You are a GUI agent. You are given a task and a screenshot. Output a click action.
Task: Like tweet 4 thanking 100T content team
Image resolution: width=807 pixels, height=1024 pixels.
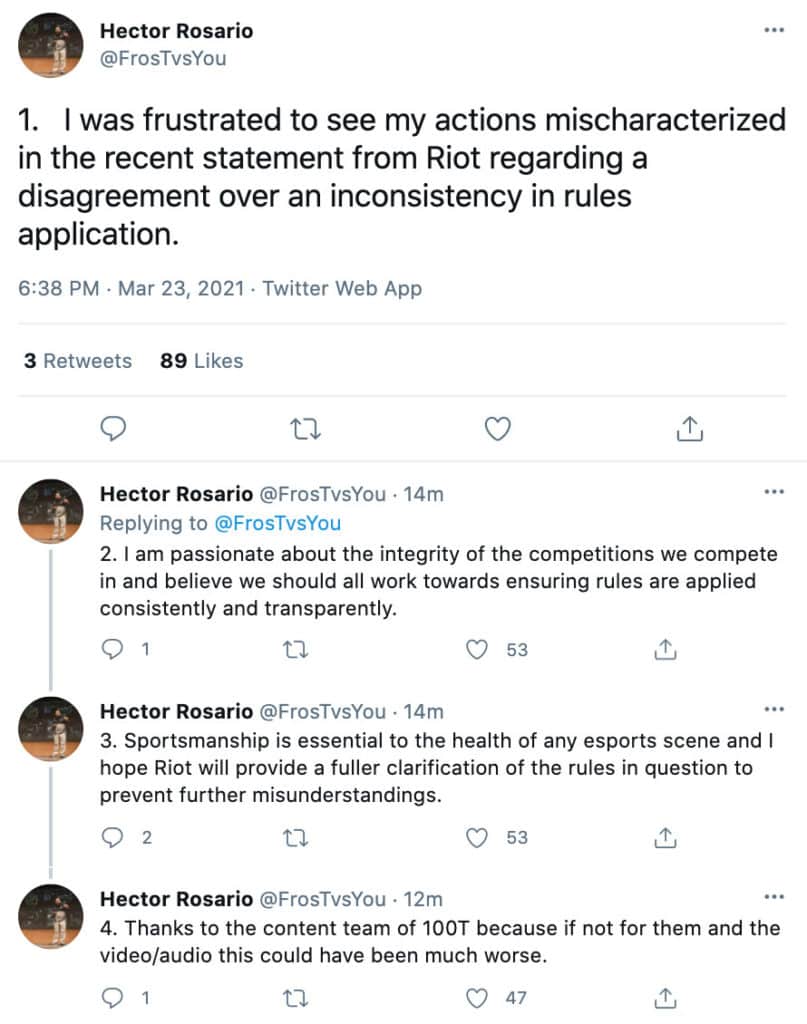pyautogui.click(x=478, y=997)
